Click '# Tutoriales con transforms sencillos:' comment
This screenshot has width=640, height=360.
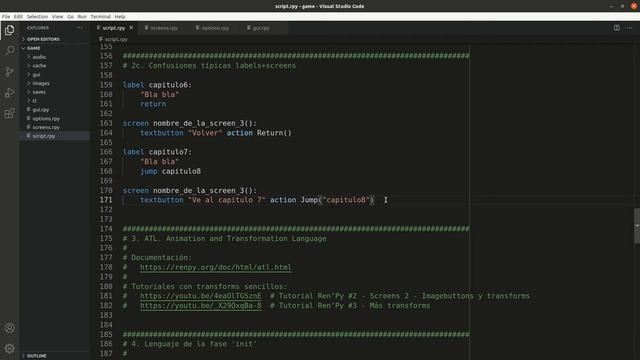coord(205,287)
